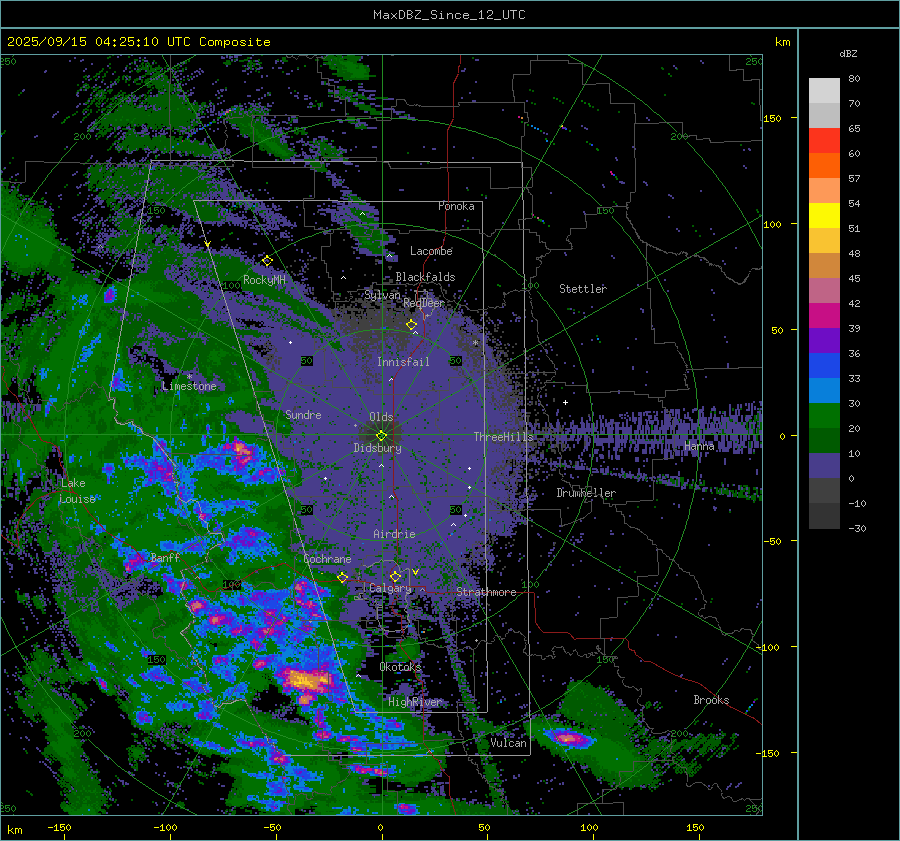This screenshot has height=841, width=900.
Task: Click the yellow arrow marker northwest of RockyMH
Action: [x=208, y=244]
